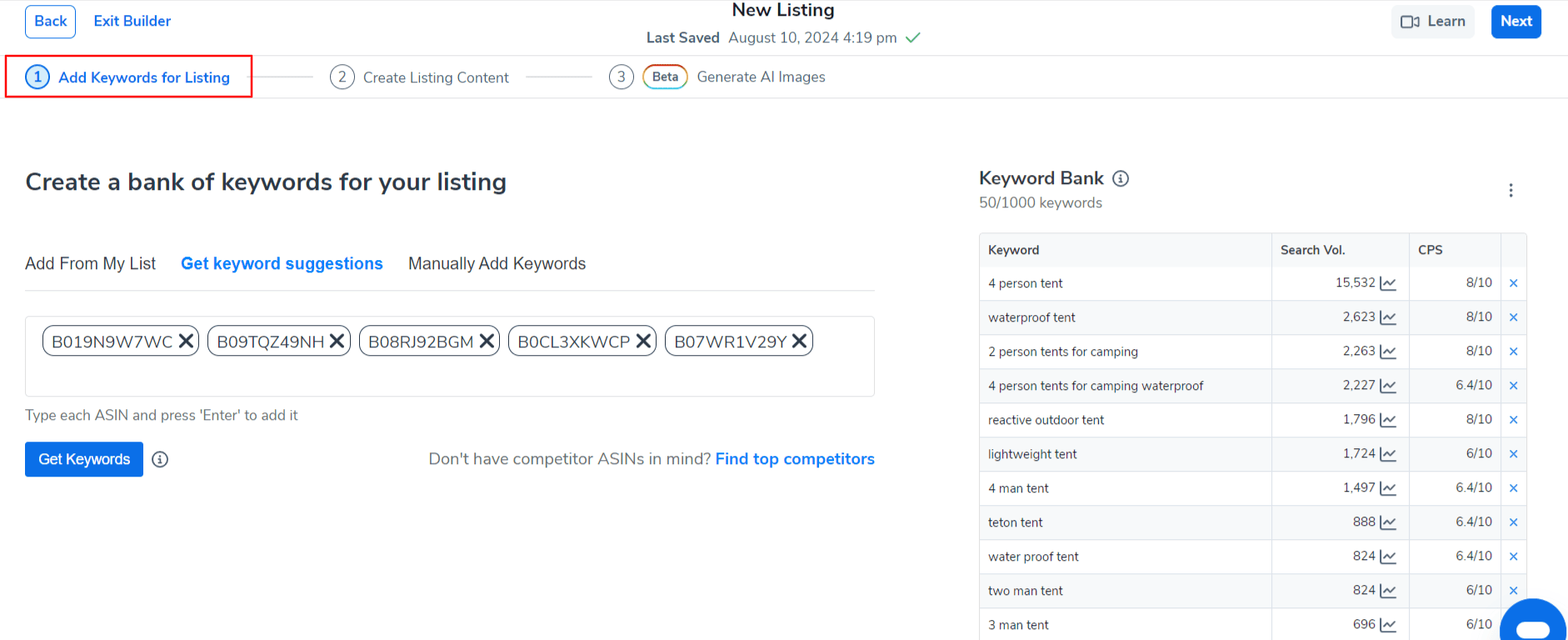The image size is (1568, 640).
Task: Select Get keyword suggestions tab
Action: [282, 263]
